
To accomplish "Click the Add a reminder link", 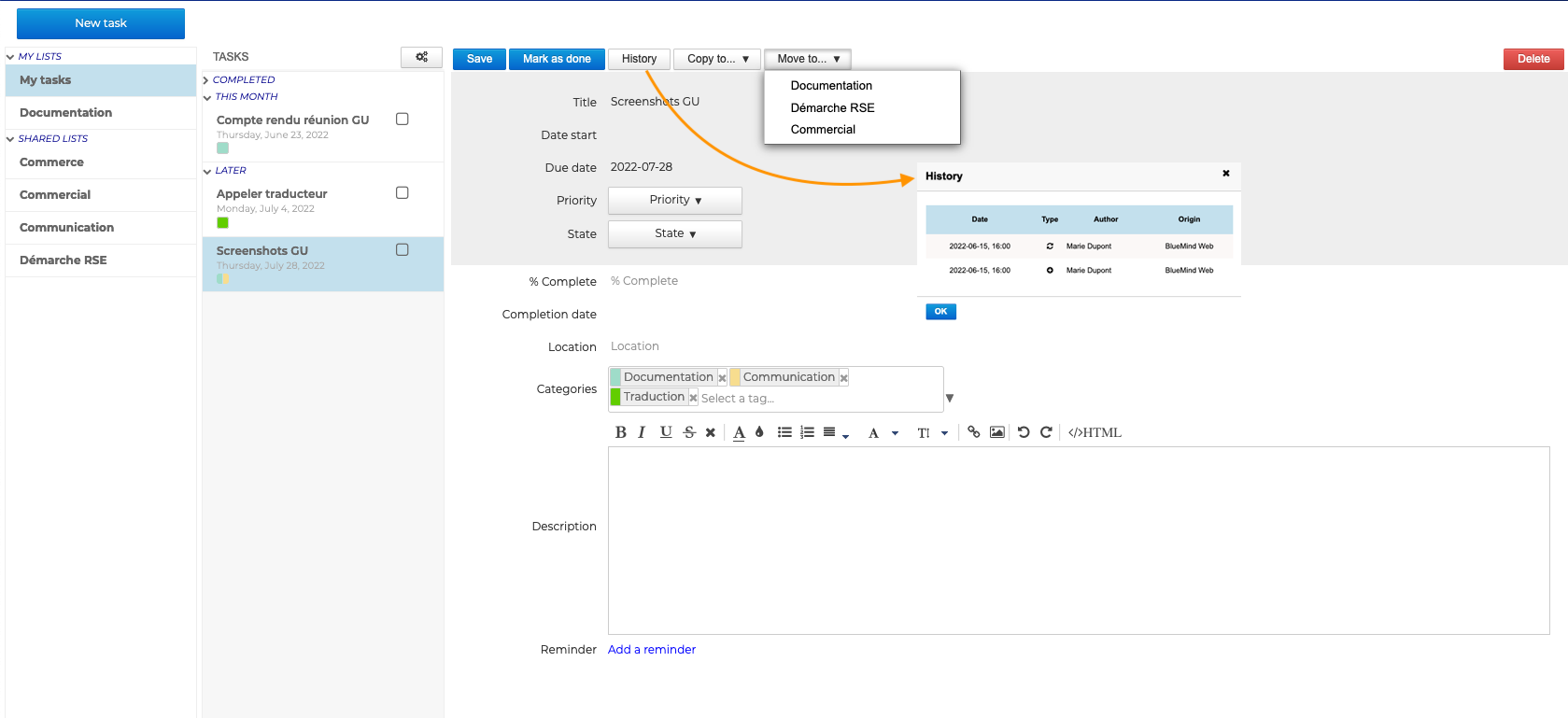I will tap(651, 650).
